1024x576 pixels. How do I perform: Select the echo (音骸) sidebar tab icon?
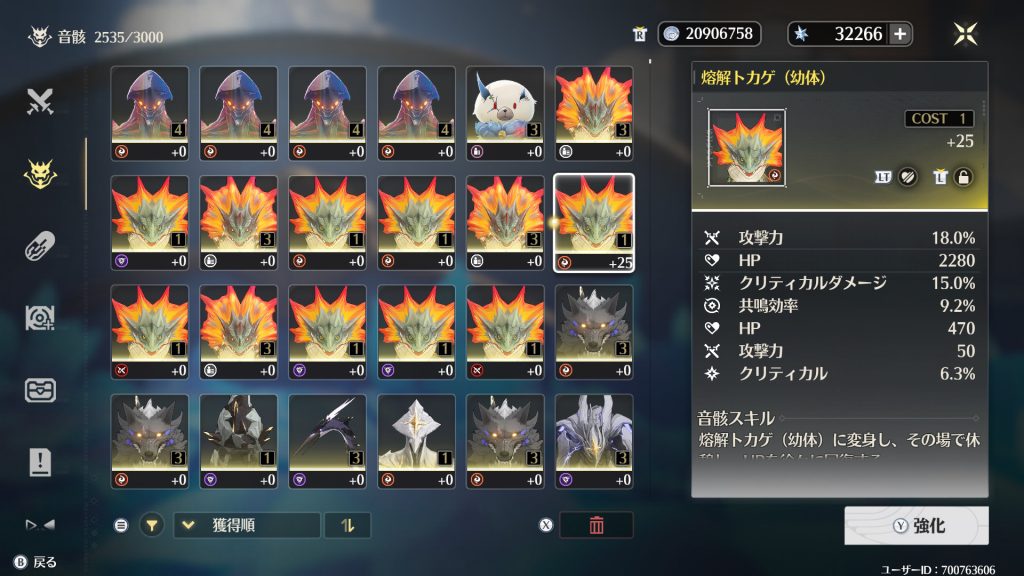(40, 174)
